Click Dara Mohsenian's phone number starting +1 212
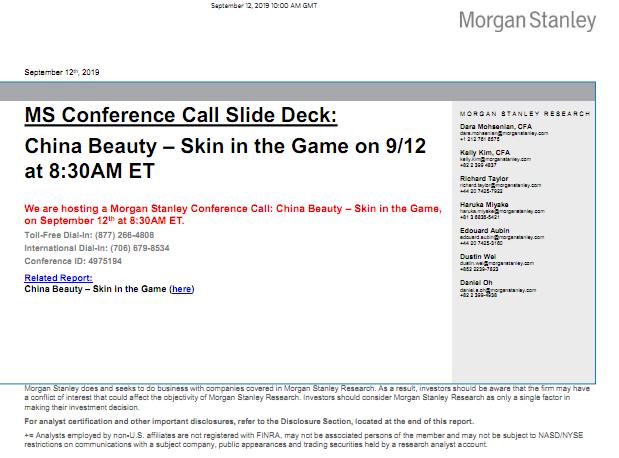Screen dimensions: 619x458 point(480,139)
